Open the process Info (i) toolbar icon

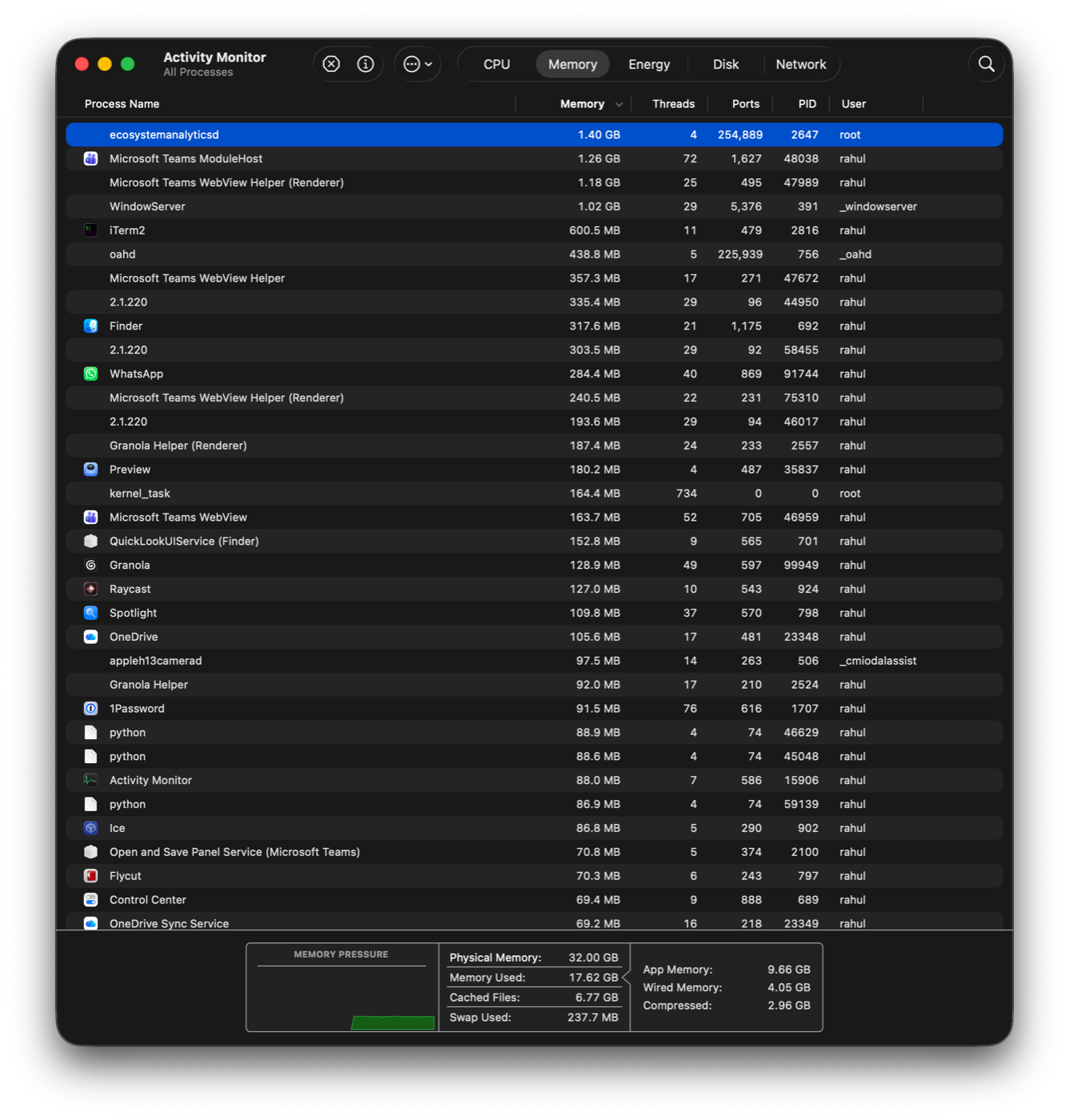[x=365, y=64]
